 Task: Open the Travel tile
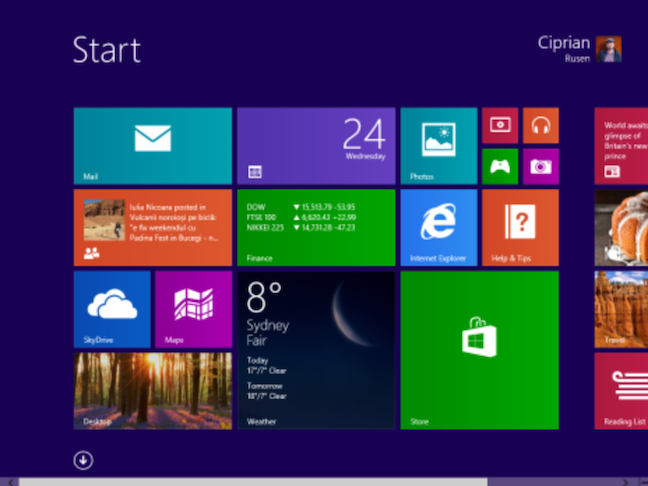621,309
